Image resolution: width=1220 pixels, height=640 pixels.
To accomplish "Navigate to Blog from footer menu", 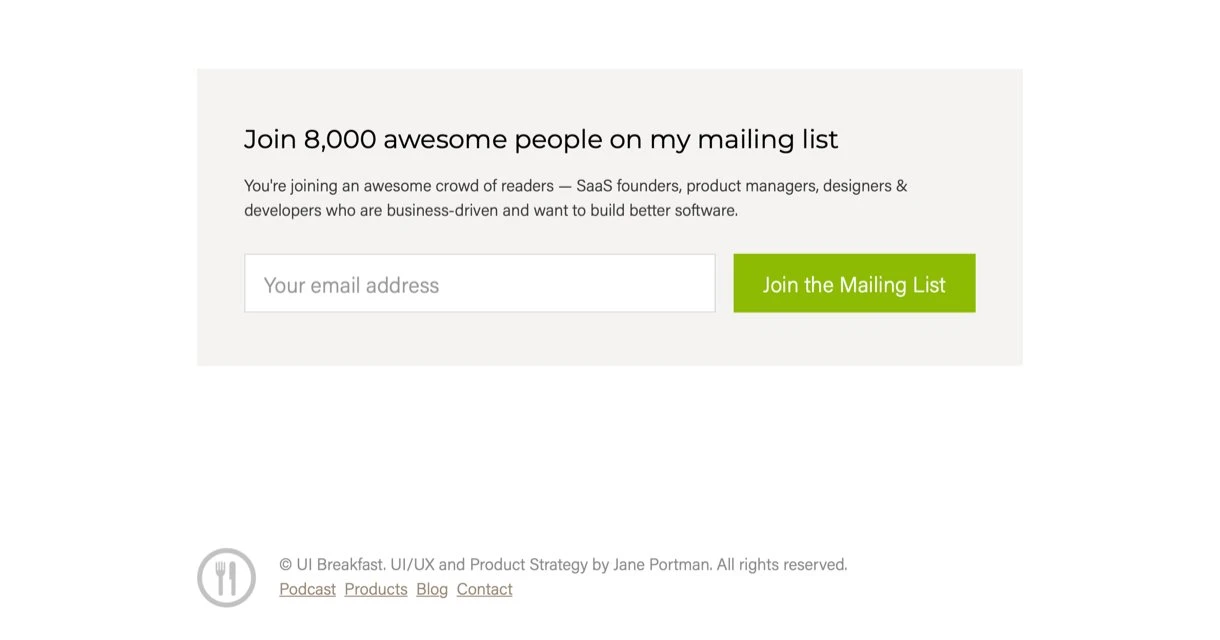I will coord(432,590).
